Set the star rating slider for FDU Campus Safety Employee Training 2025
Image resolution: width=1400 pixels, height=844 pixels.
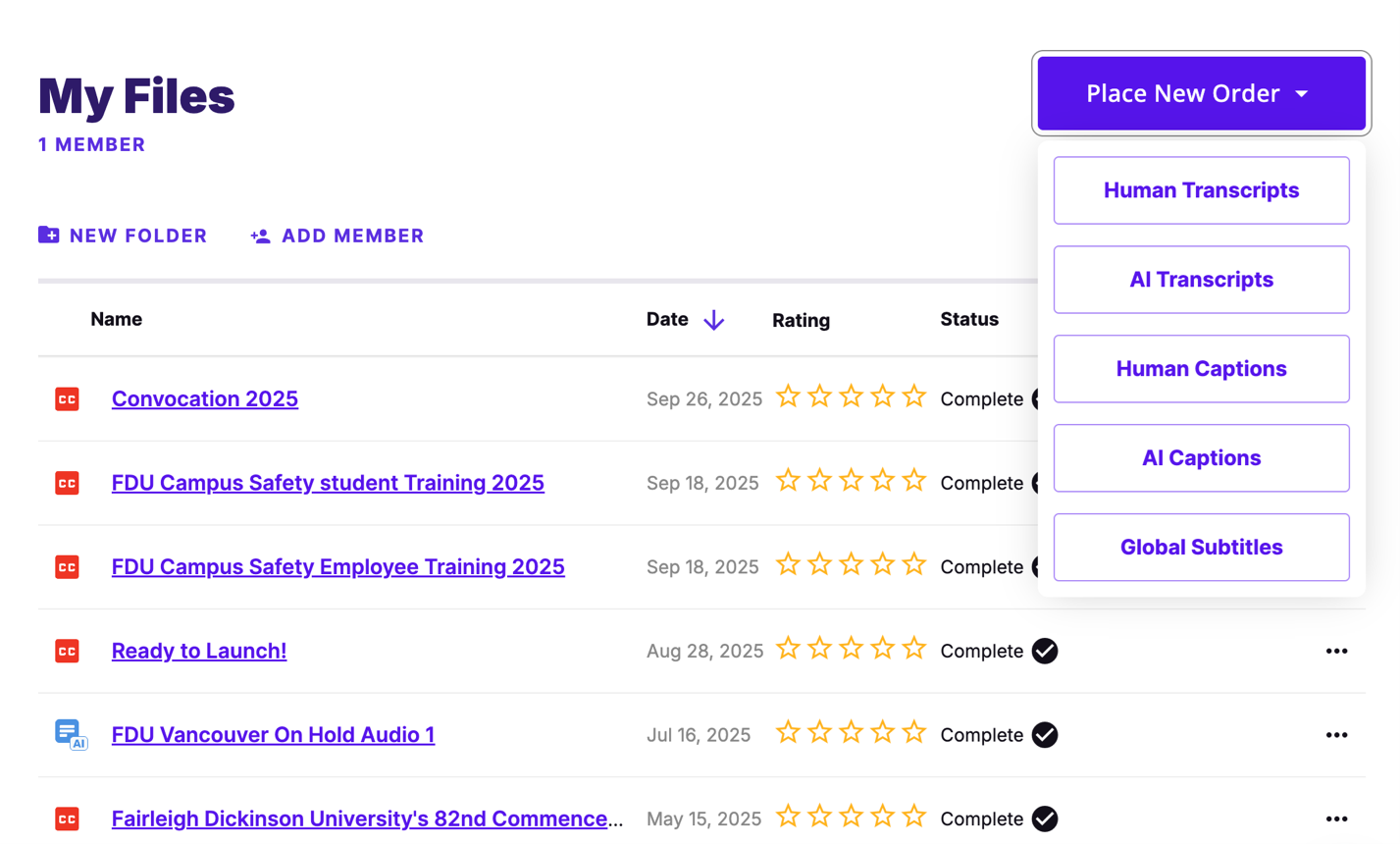851,564
